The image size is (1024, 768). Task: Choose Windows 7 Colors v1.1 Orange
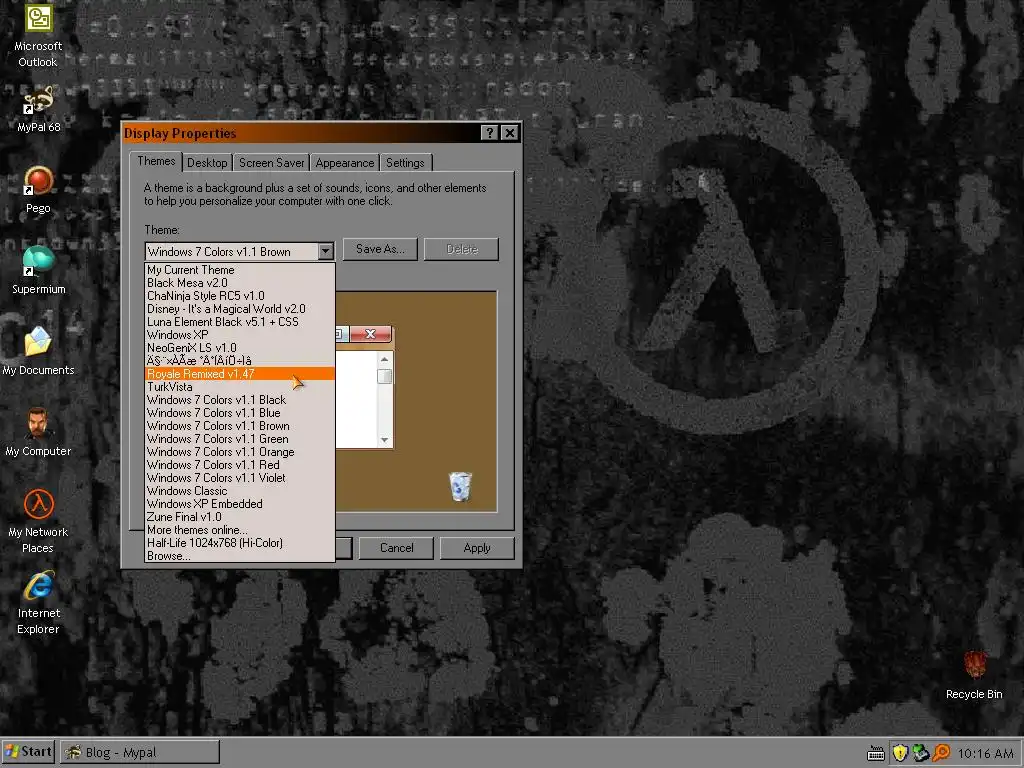[240, 452]
